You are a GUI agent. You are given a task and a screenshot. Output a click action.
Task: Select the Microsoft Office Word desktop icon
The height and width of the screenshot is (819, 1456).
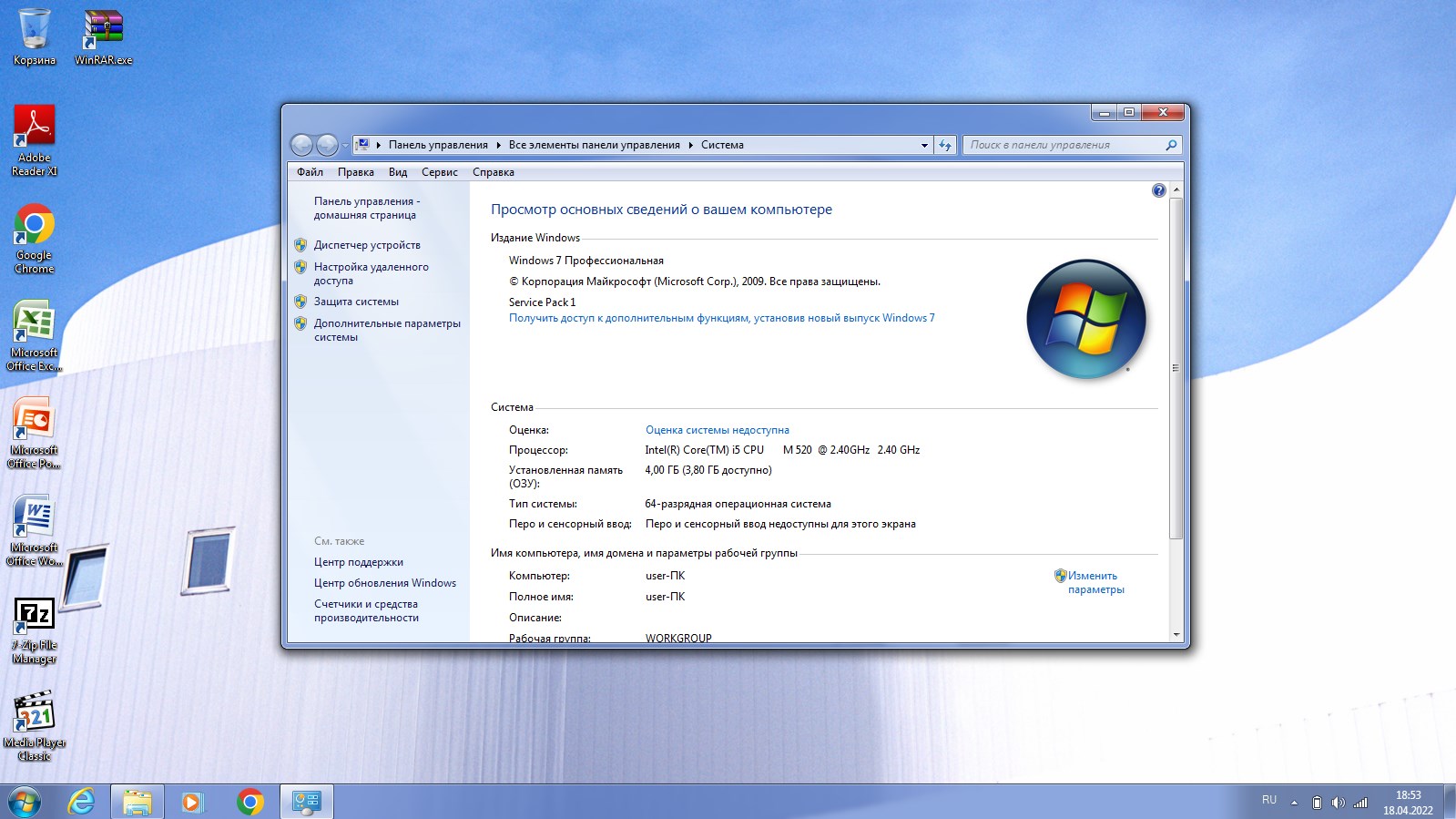35,530
